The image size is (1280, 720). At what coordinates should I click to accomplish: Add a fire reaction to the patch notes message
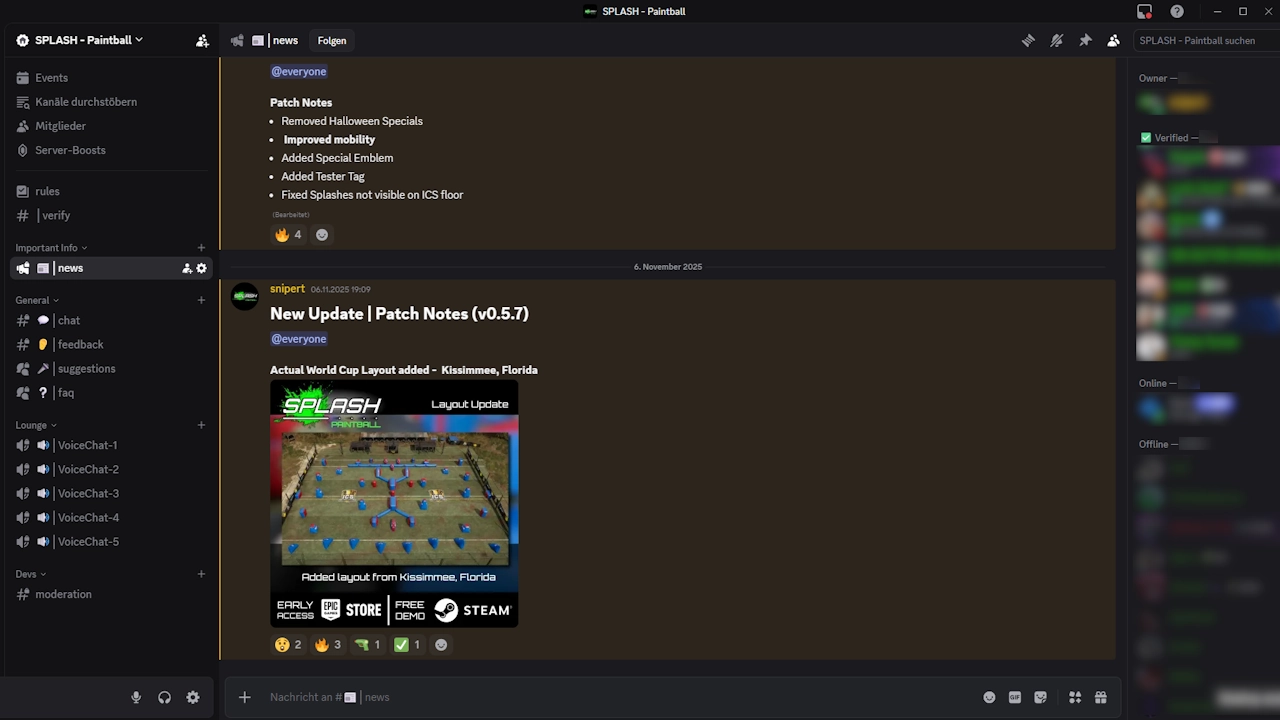(x=288, y=234)
